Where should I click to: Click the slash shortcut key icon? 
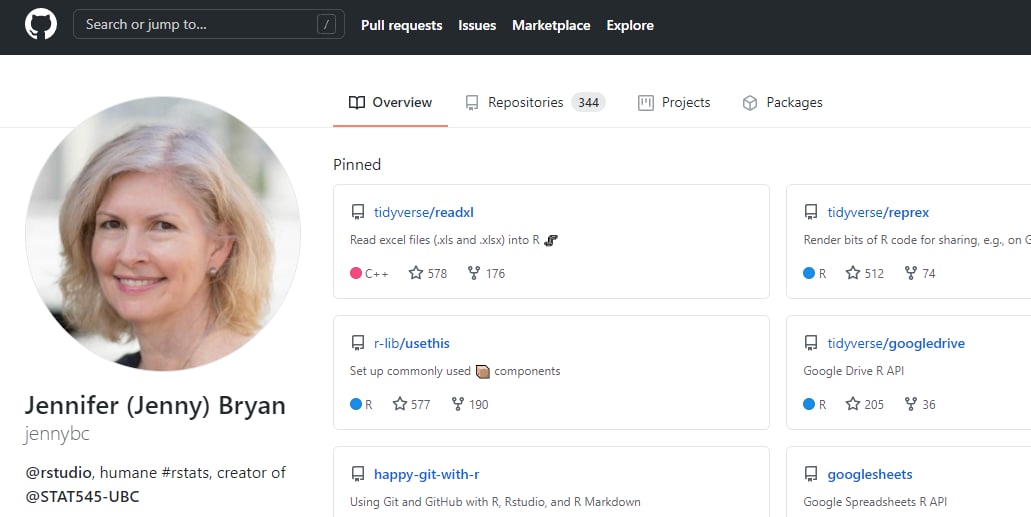point(326,25)
